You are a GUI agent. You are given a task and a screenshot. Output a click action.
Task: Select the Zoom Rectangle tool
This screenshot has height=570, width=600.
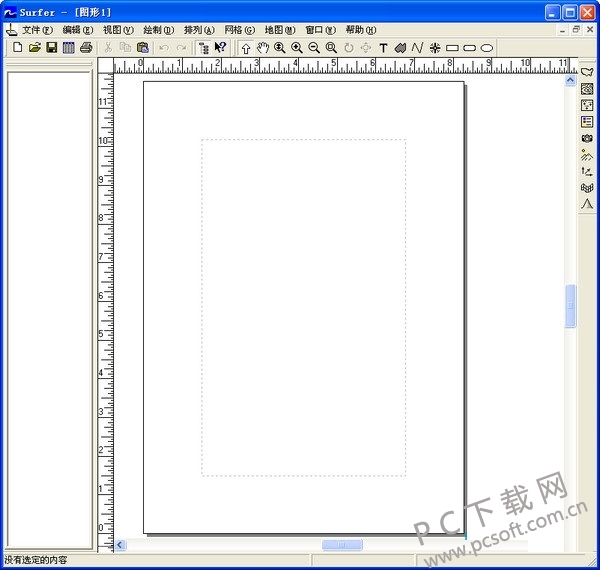[x=331, y=48]
